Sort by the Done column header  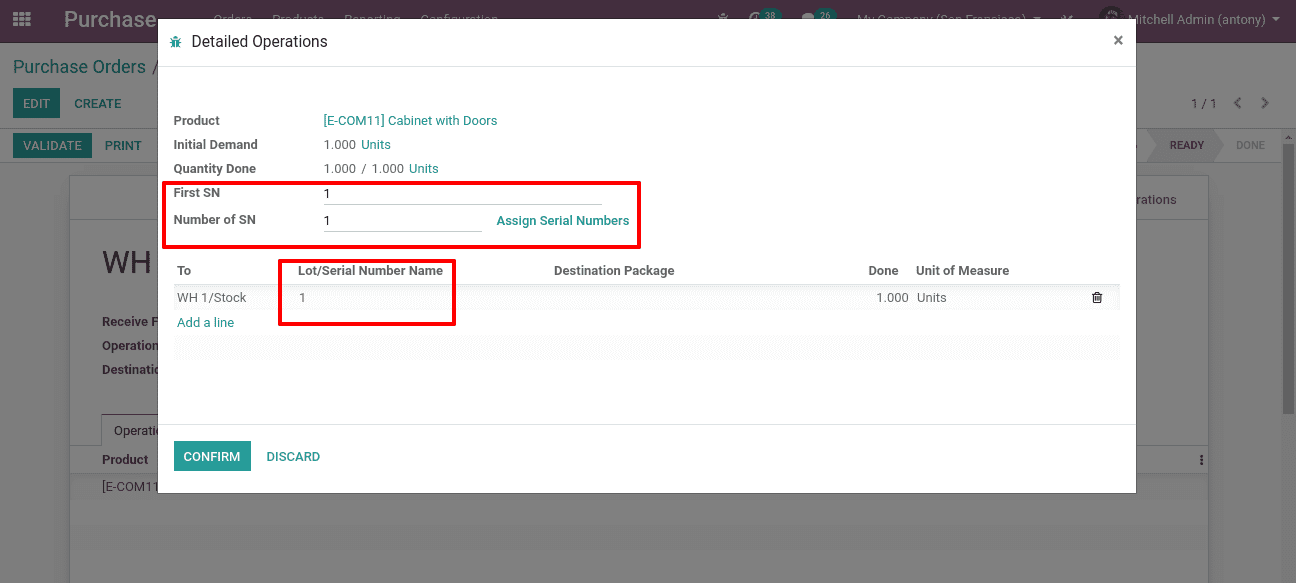click(884, 271)
